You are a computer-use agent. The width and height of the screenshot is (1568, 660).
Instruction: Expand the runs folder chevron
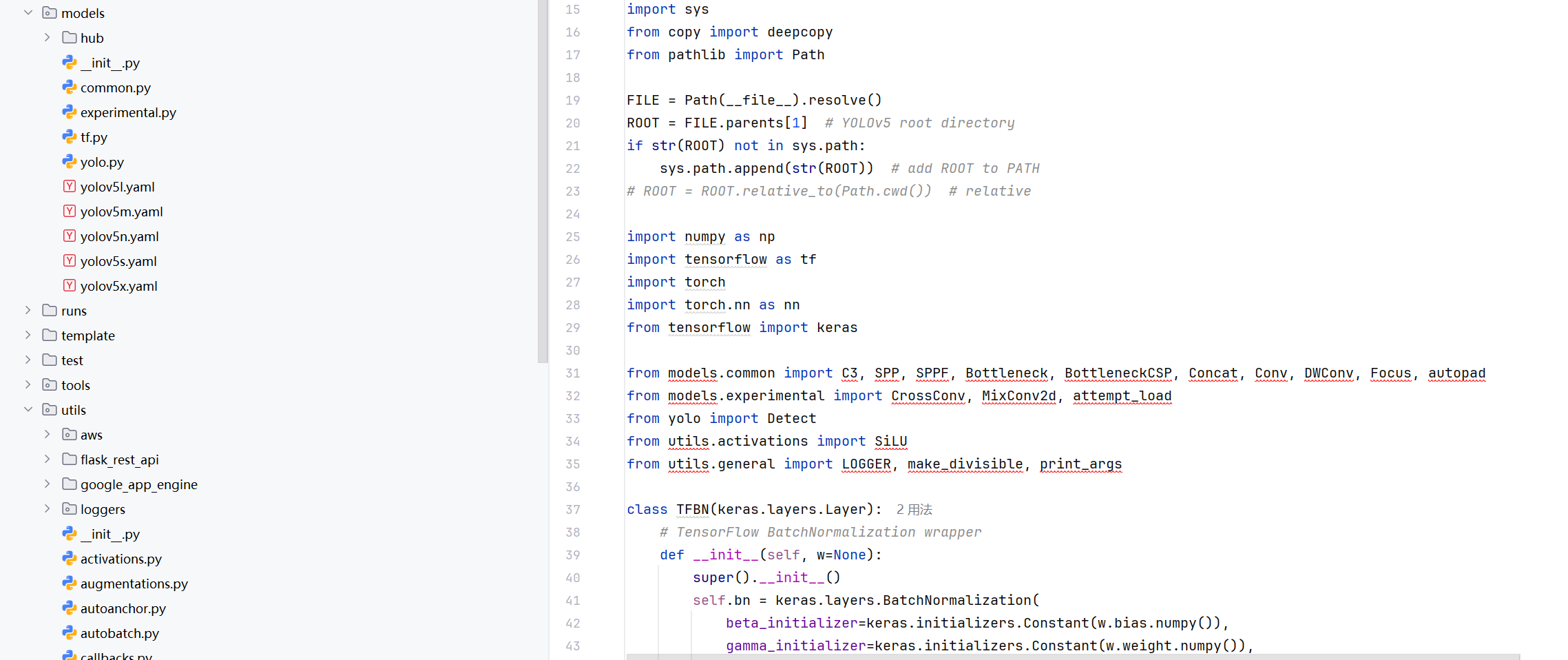pyautogui.click(x=28, y=310)
